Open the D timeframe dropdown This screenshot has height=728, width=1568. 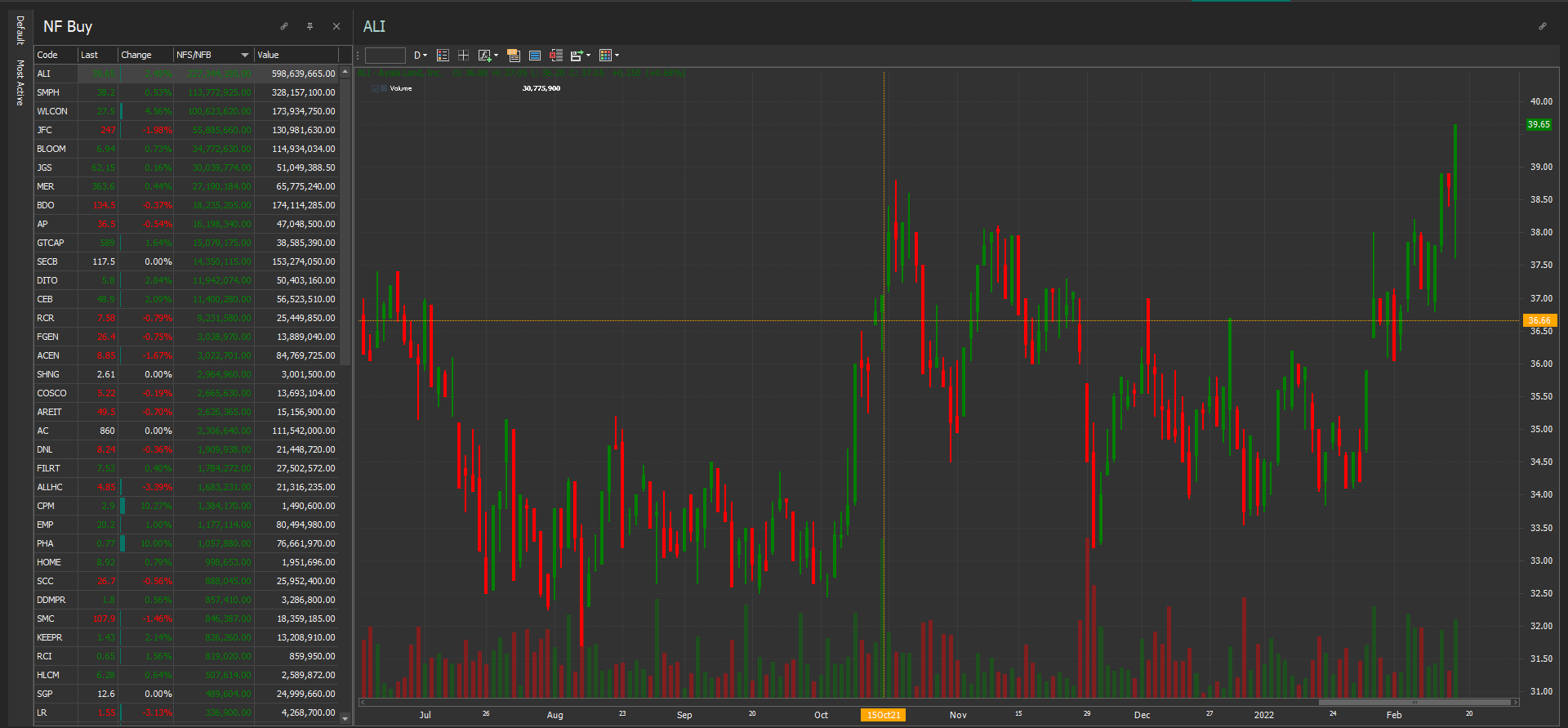tap(420, 56)
